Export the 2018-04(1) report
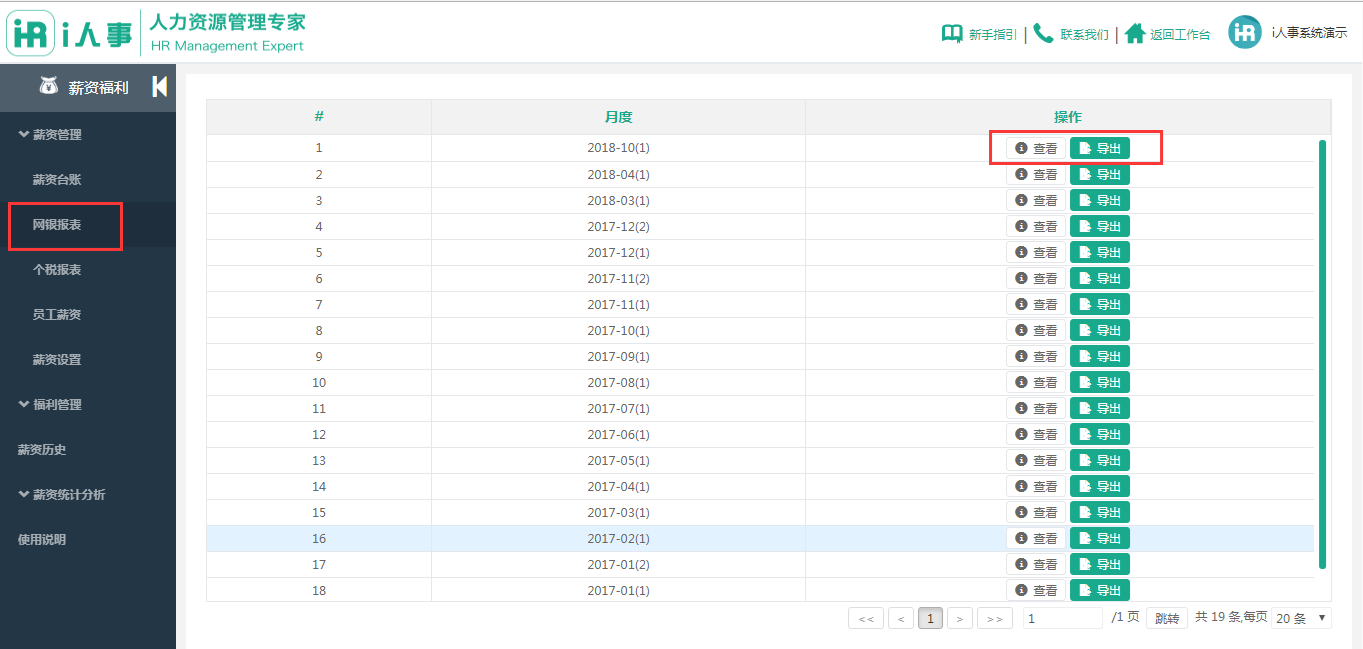 coord(1100,174)
